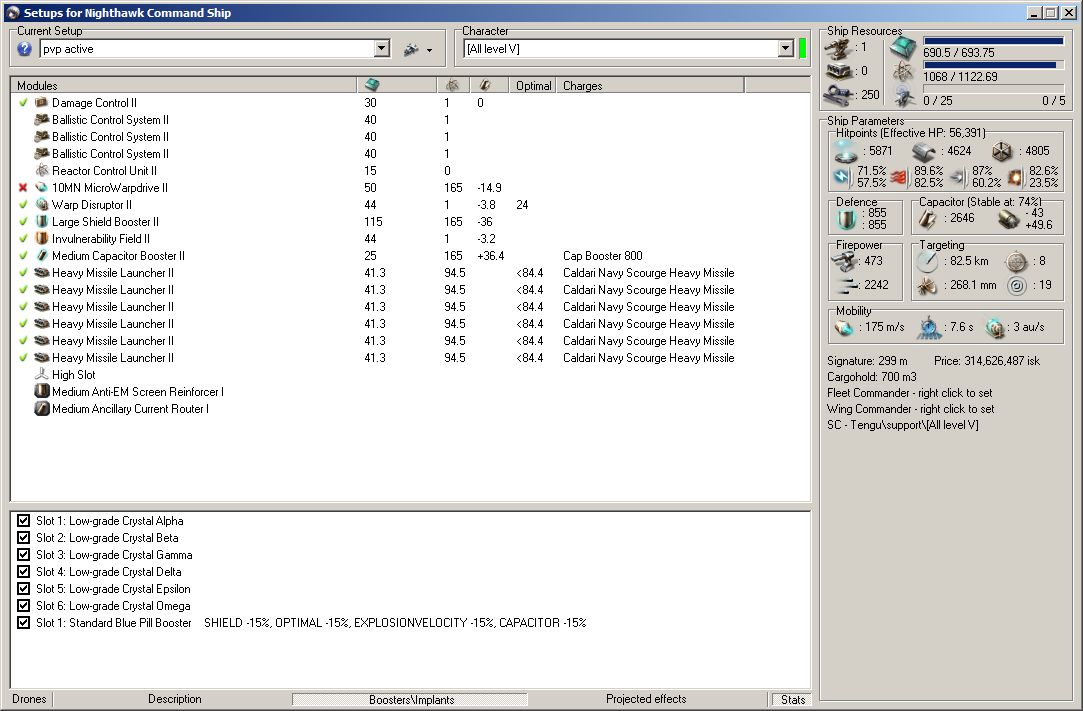Screen dimensions: 1083x711
Task: Sort by the capacitor icon column header
Action: tap(490, 85)
